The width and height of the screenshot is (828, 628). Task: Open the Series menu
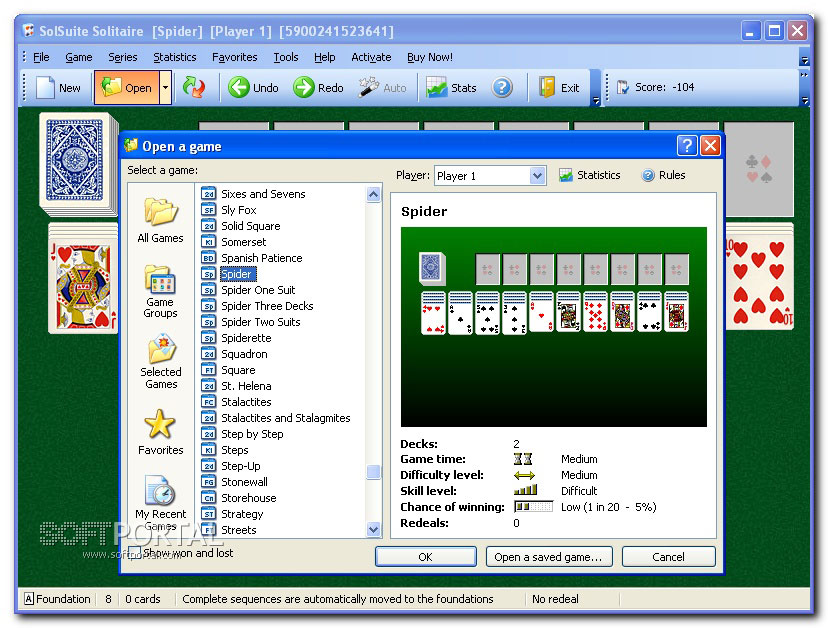tap(123, 57)
